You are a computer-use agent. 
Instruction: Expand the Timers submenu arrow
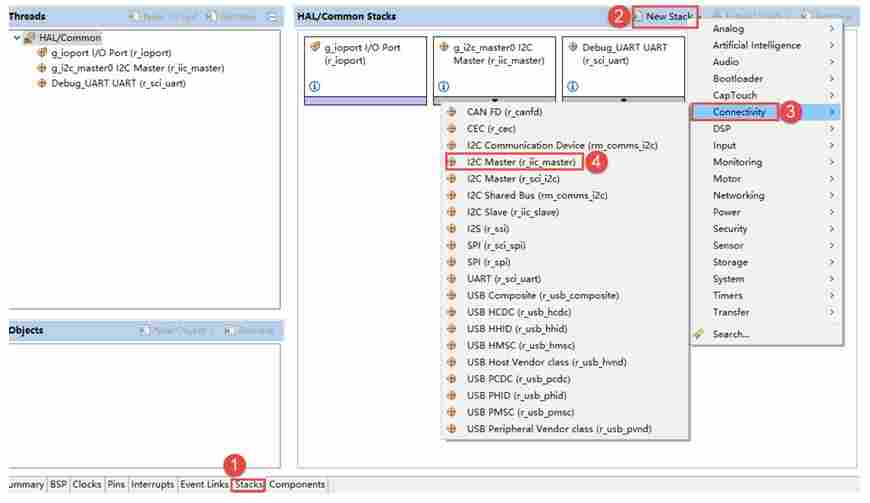coord(831,296)
